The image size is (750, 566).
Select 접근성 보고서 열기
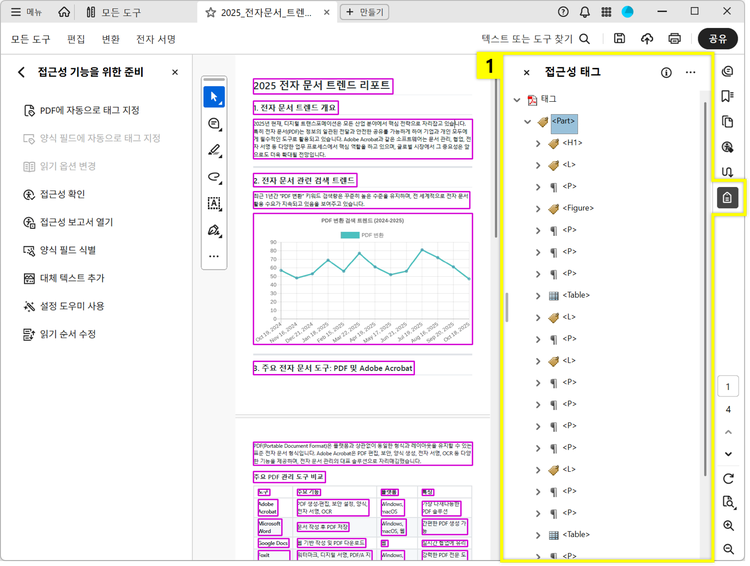68,222
